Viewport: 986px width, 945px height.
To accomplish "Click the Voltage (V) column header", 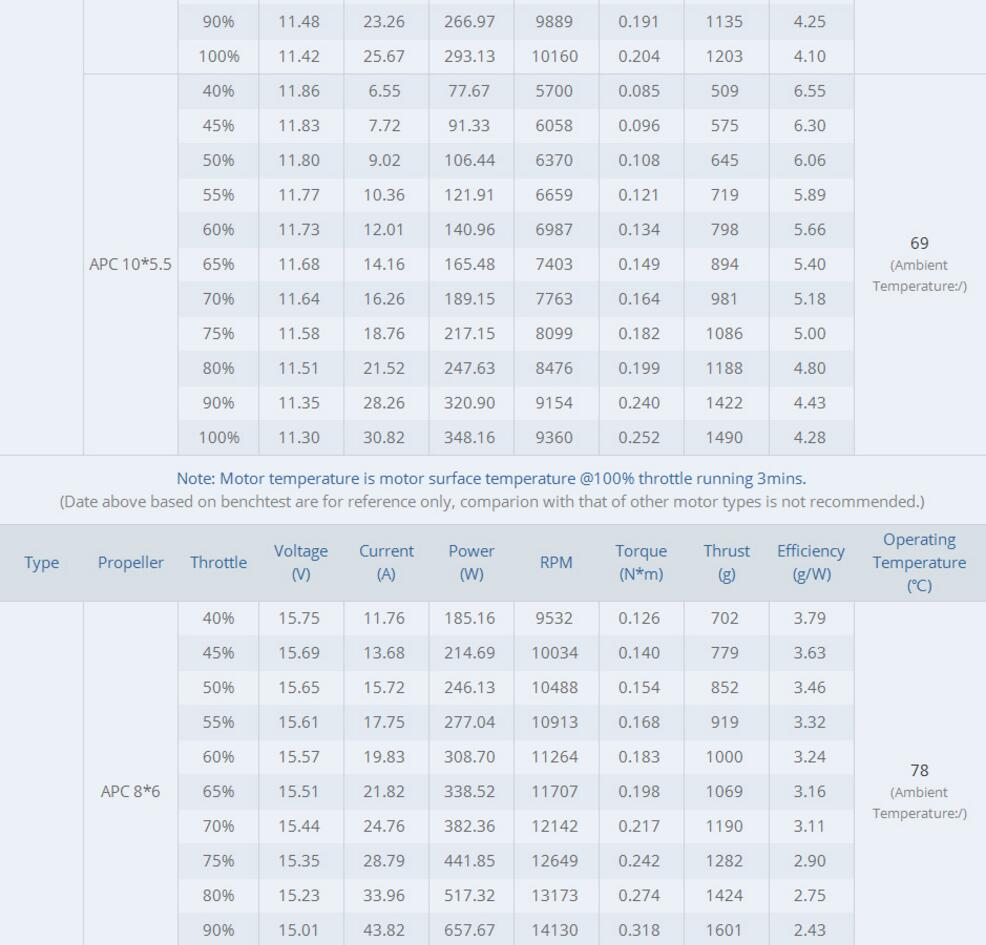I will (301, 563).
